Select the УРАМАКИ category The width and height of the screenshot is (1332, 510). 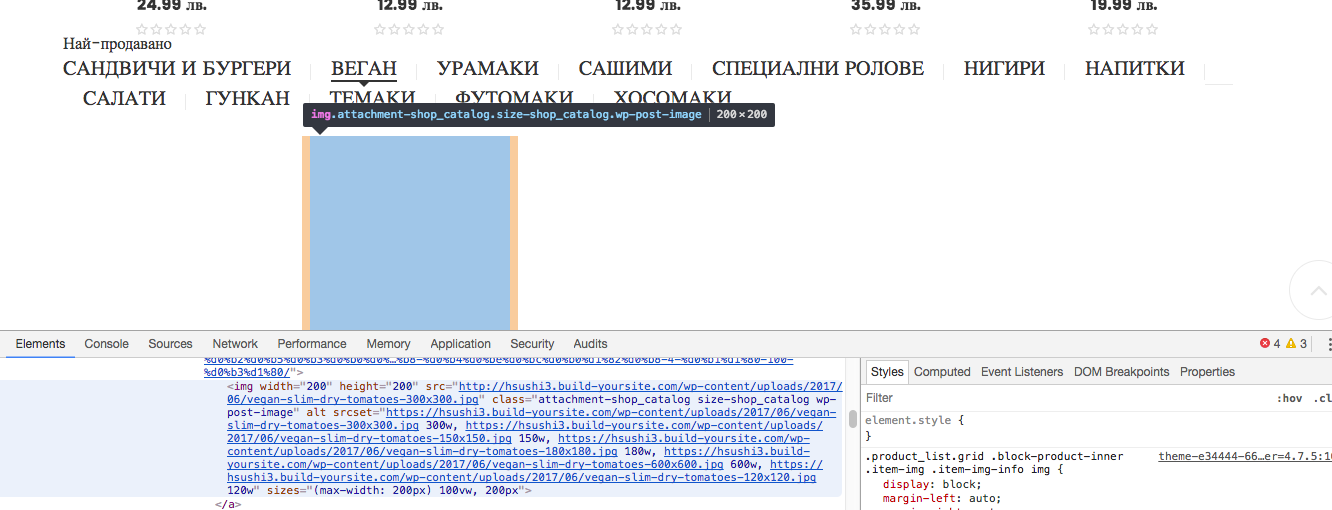click(487, 69)
